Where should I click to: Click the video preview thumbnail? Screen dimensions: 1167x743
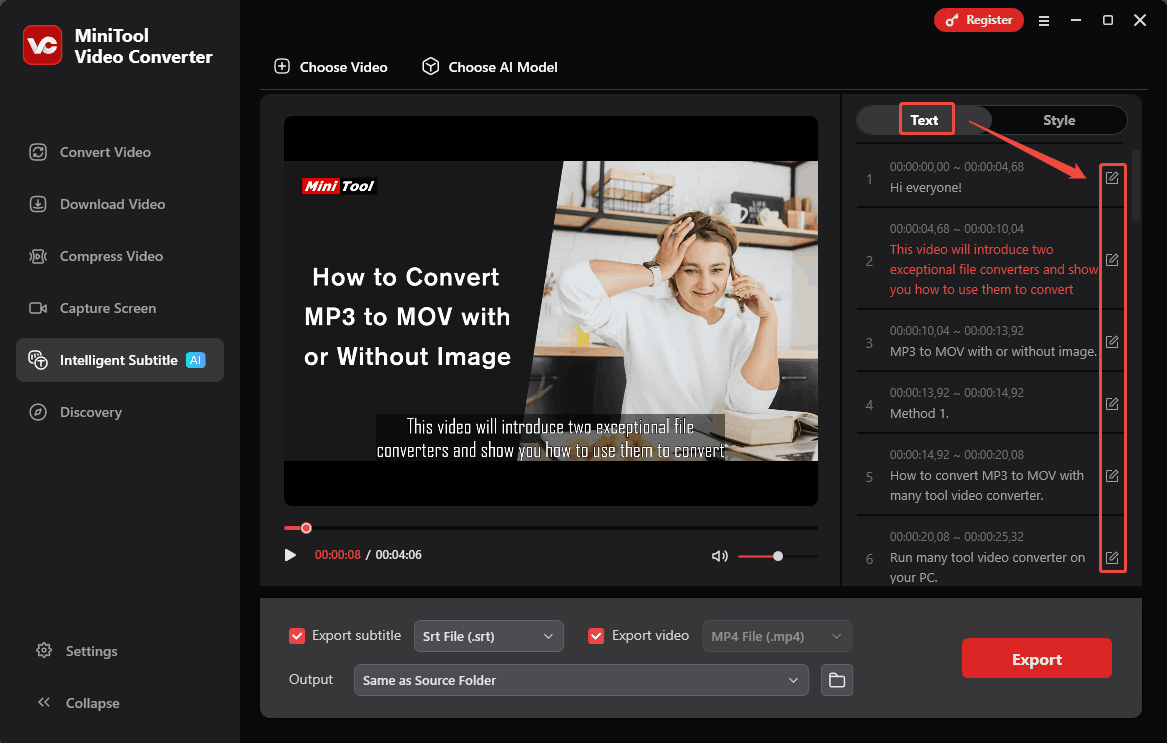coord(551,310)
